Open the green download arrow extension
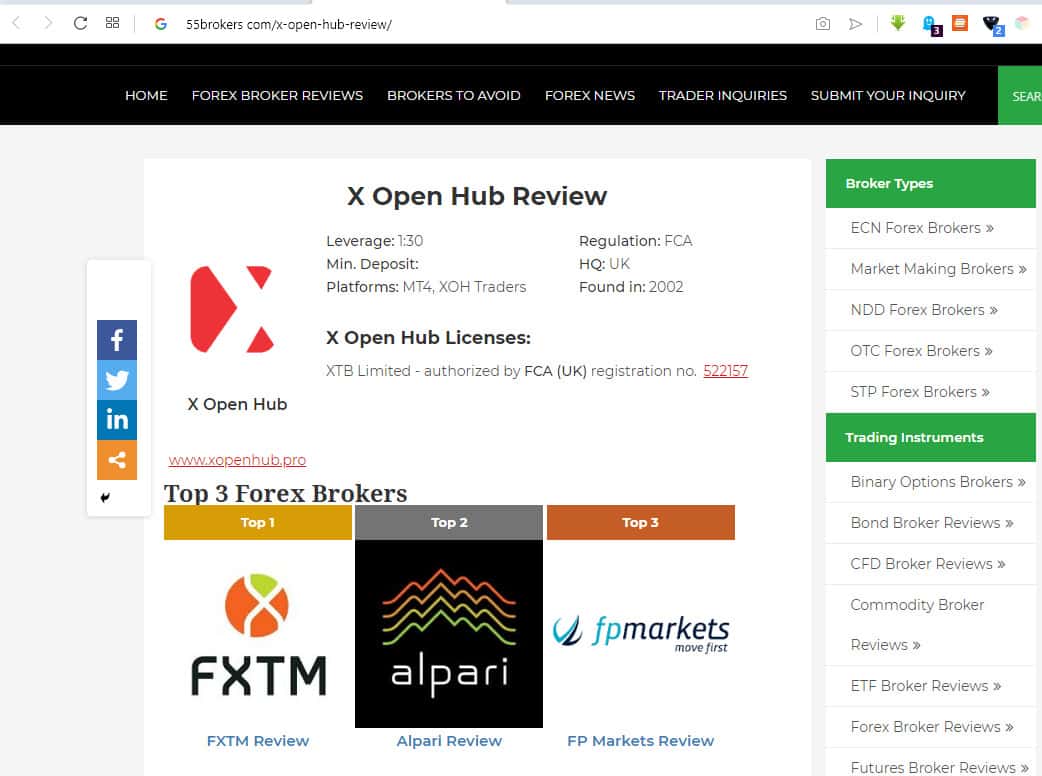This screenshot has width=1042, height=776. click(x=898, y=23)
